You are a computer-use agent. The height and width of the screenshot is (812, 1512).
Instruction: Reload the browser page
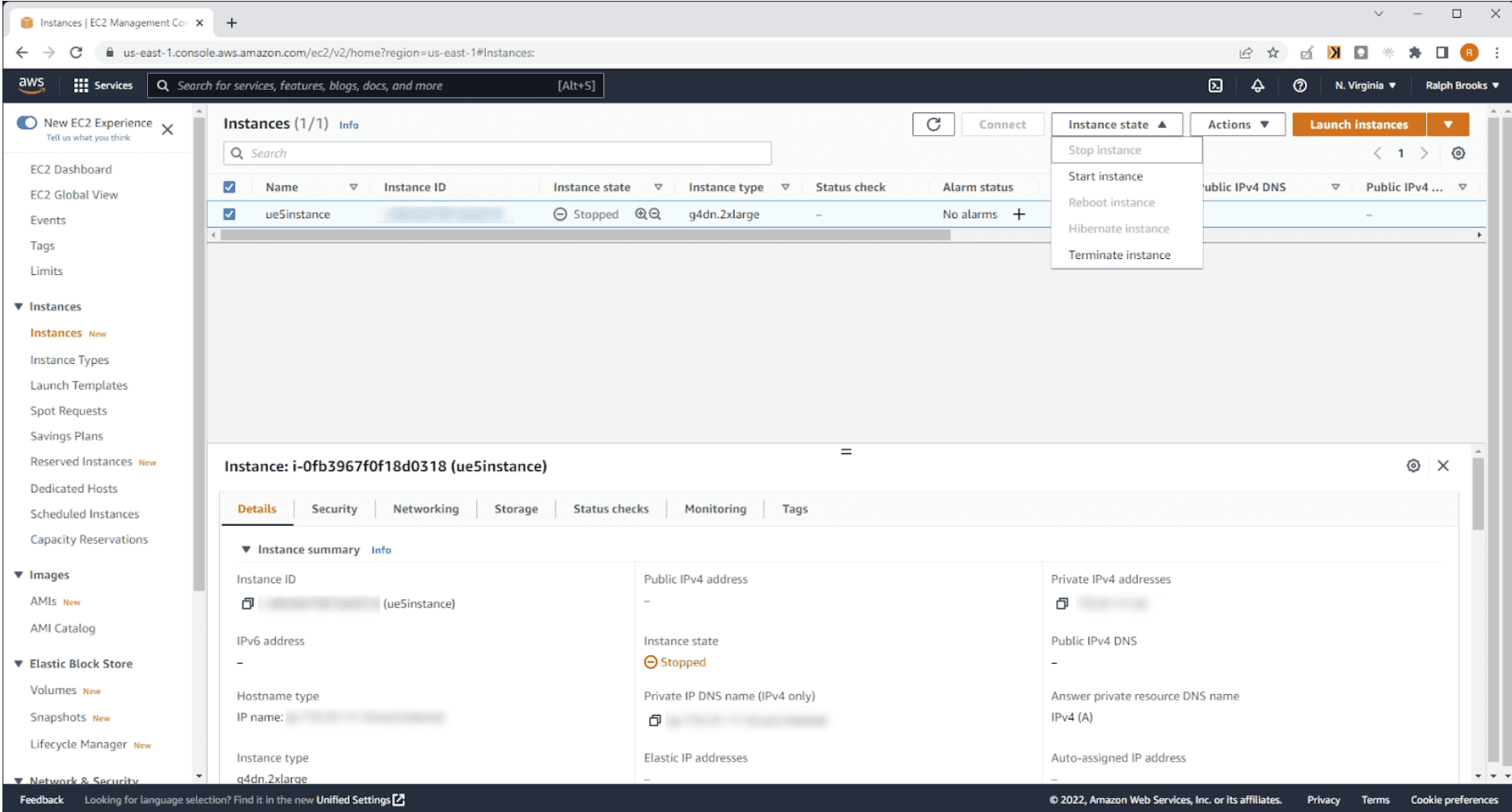[76, 53]
